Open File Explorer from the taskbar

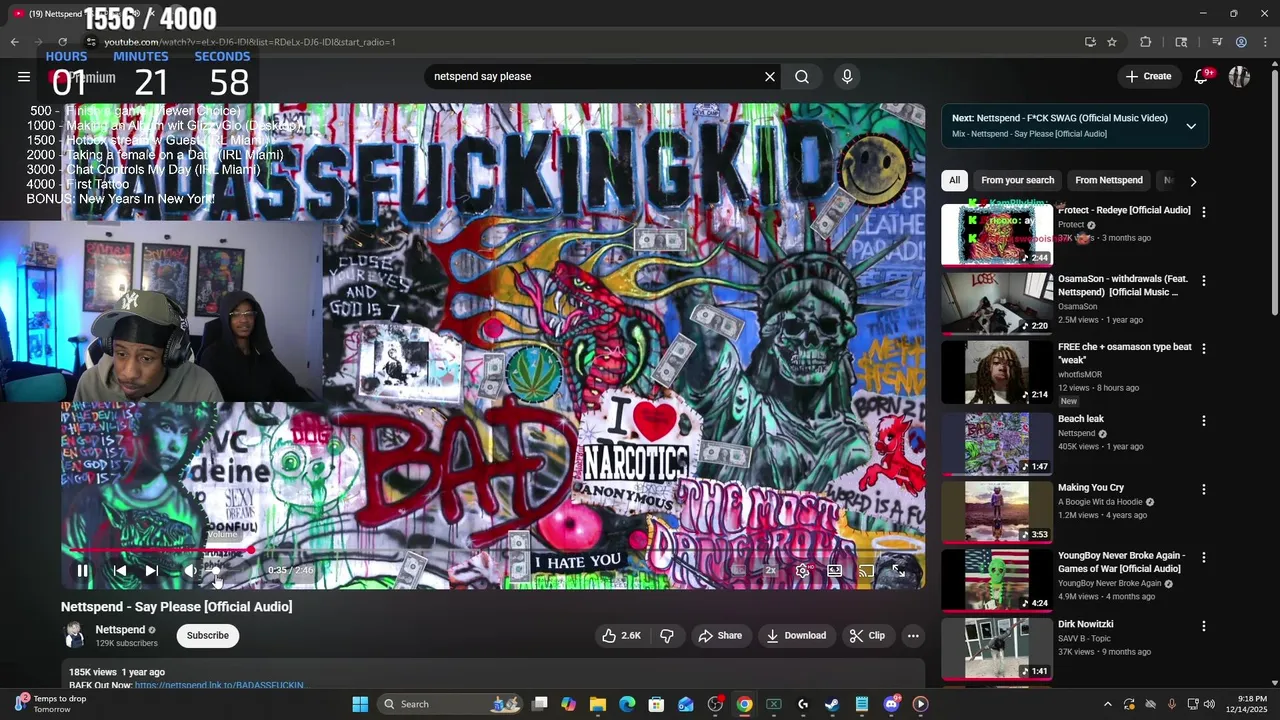(598, 704)
